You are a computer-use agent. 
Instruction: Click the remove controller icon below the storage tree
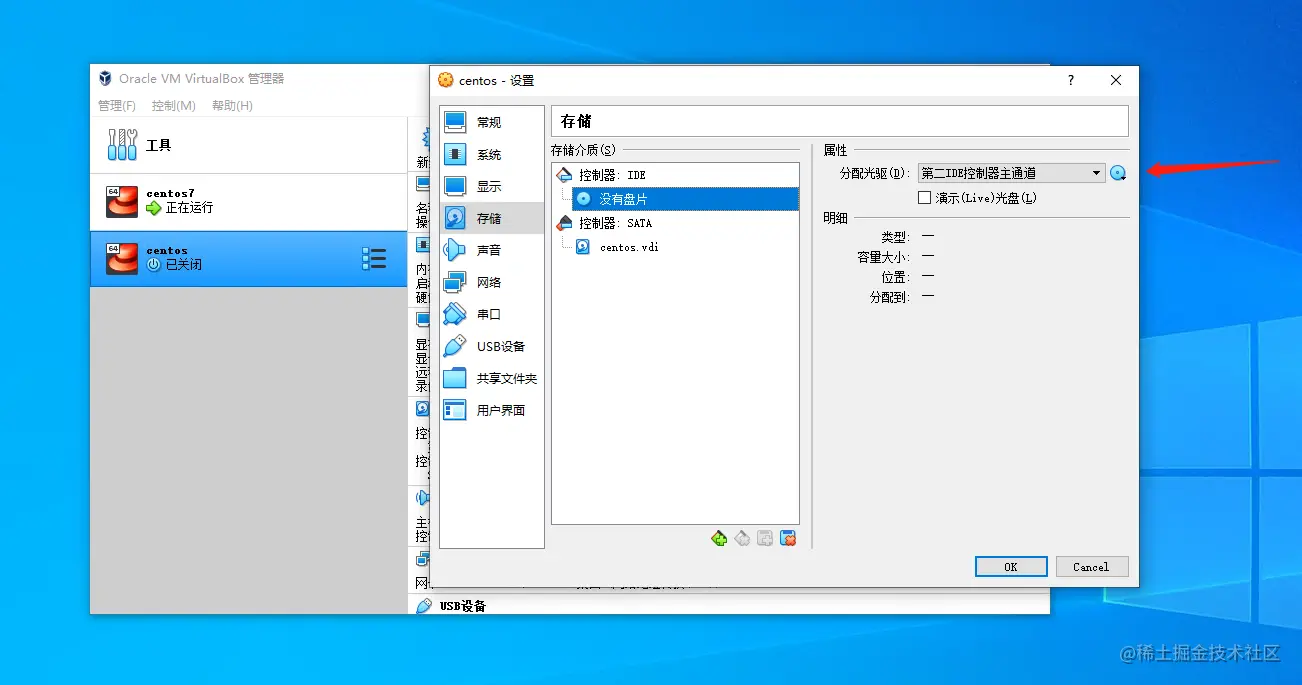742,538
